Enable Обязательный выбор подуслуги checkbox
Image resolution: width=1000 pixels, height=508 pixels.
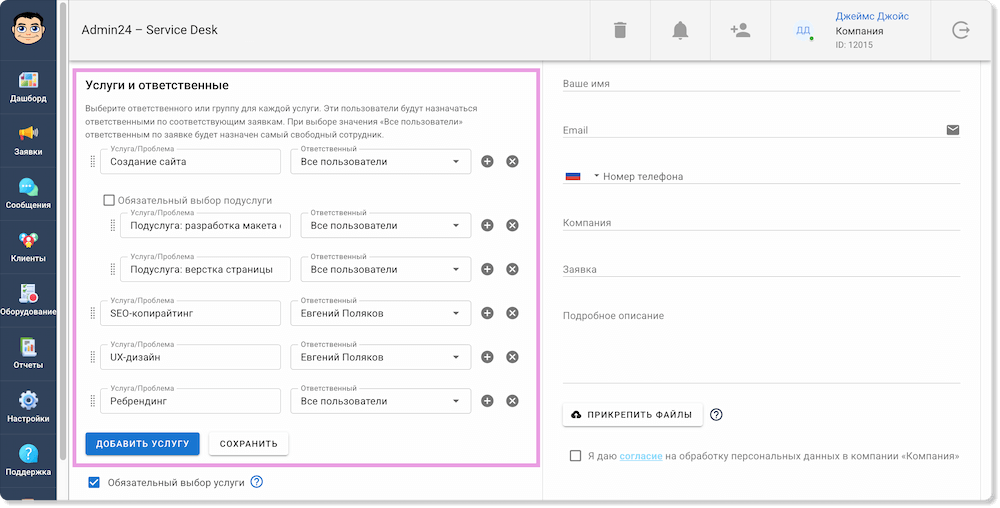(110, 200)
